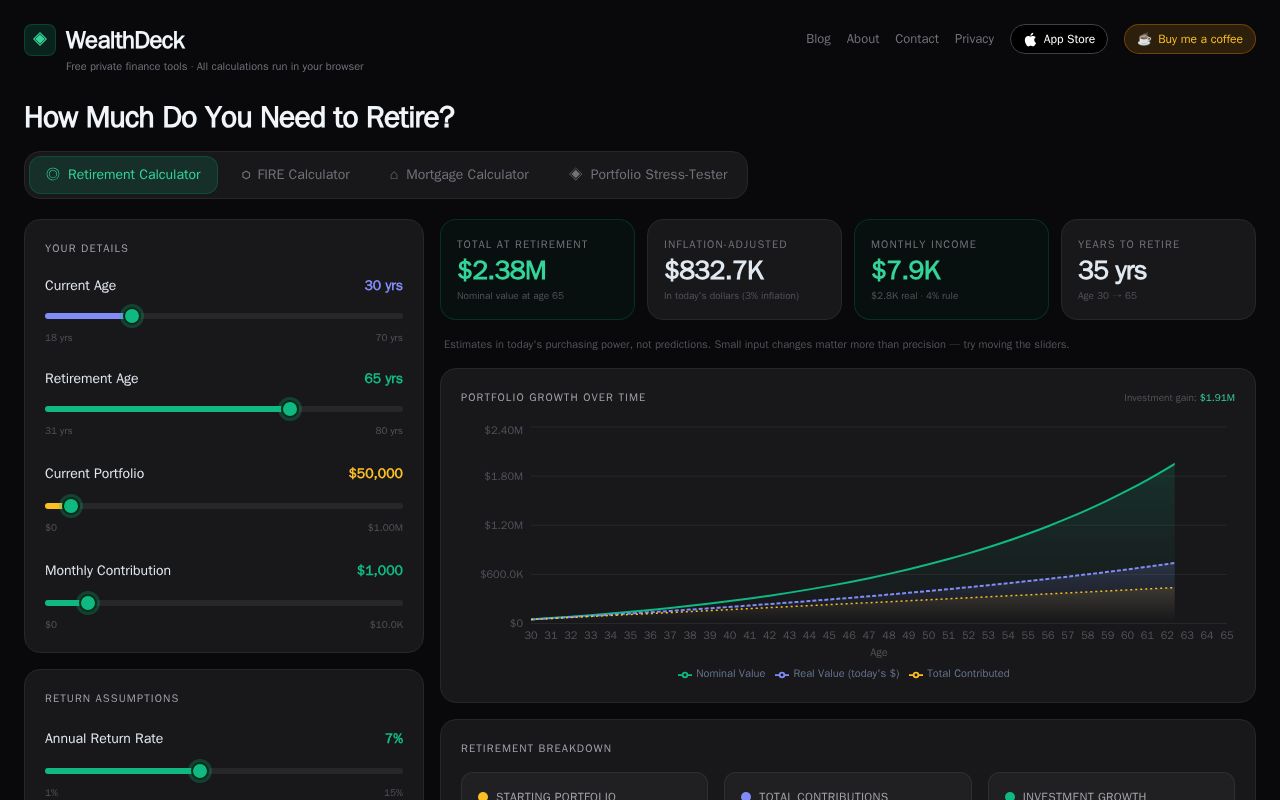Click the Mortgage Calculator house icon
Screen dimensions: 1280x800
394,175
